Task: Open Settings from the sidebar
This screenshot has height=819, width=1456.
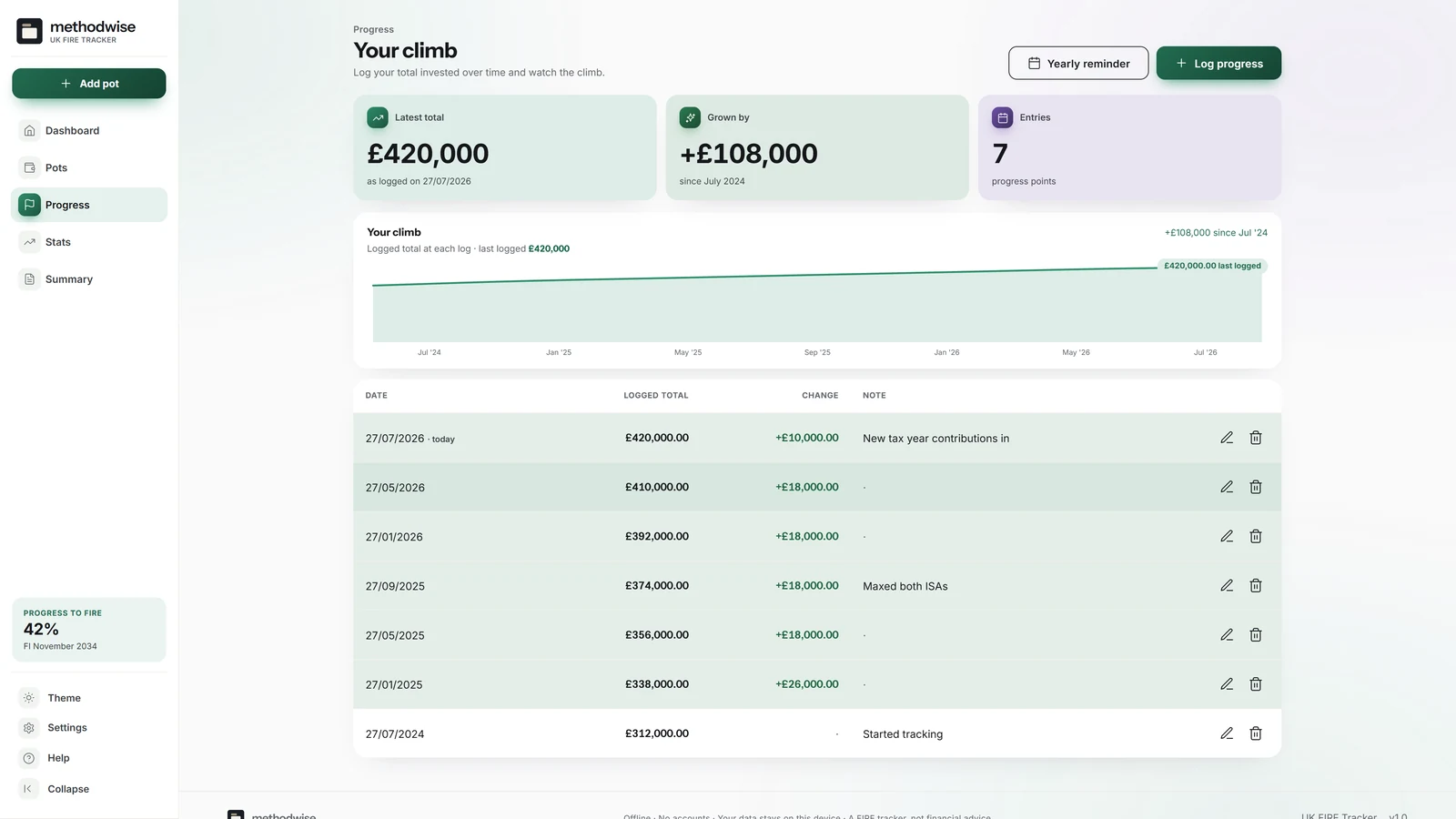Action: [89, 728]
